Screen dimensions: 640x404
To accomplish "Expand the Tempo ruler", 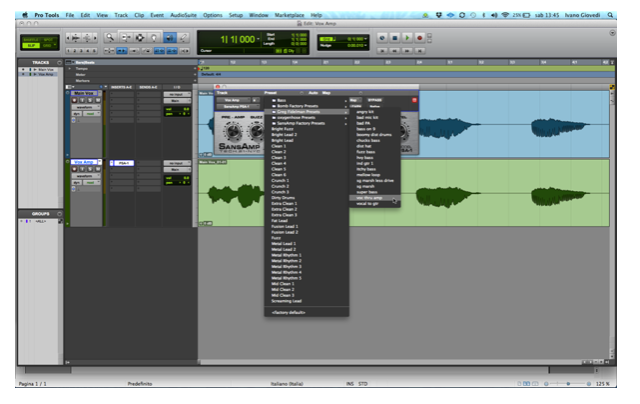I will pos(70,69).
